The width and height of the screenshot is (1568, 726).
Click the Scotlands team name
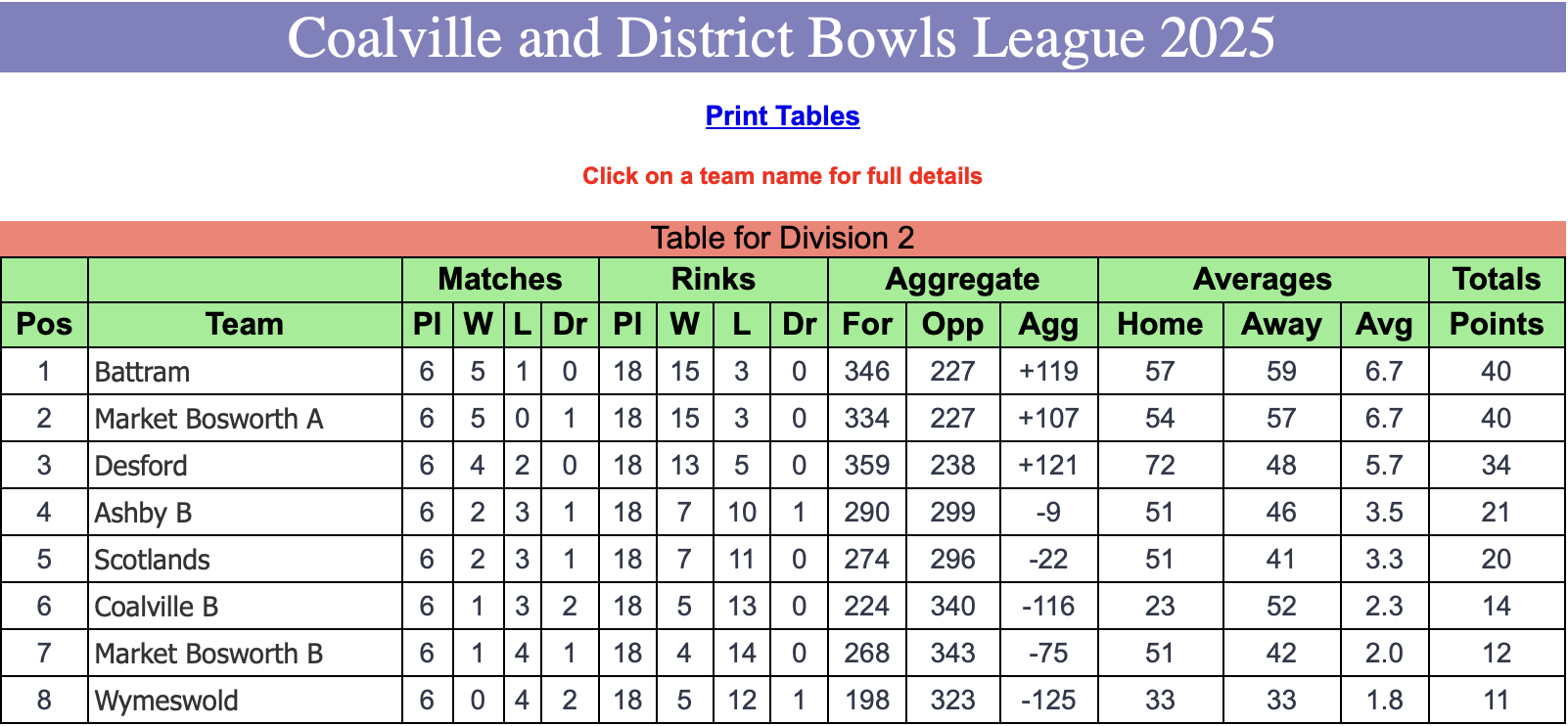pyautogui.click(x=152, y=560)
